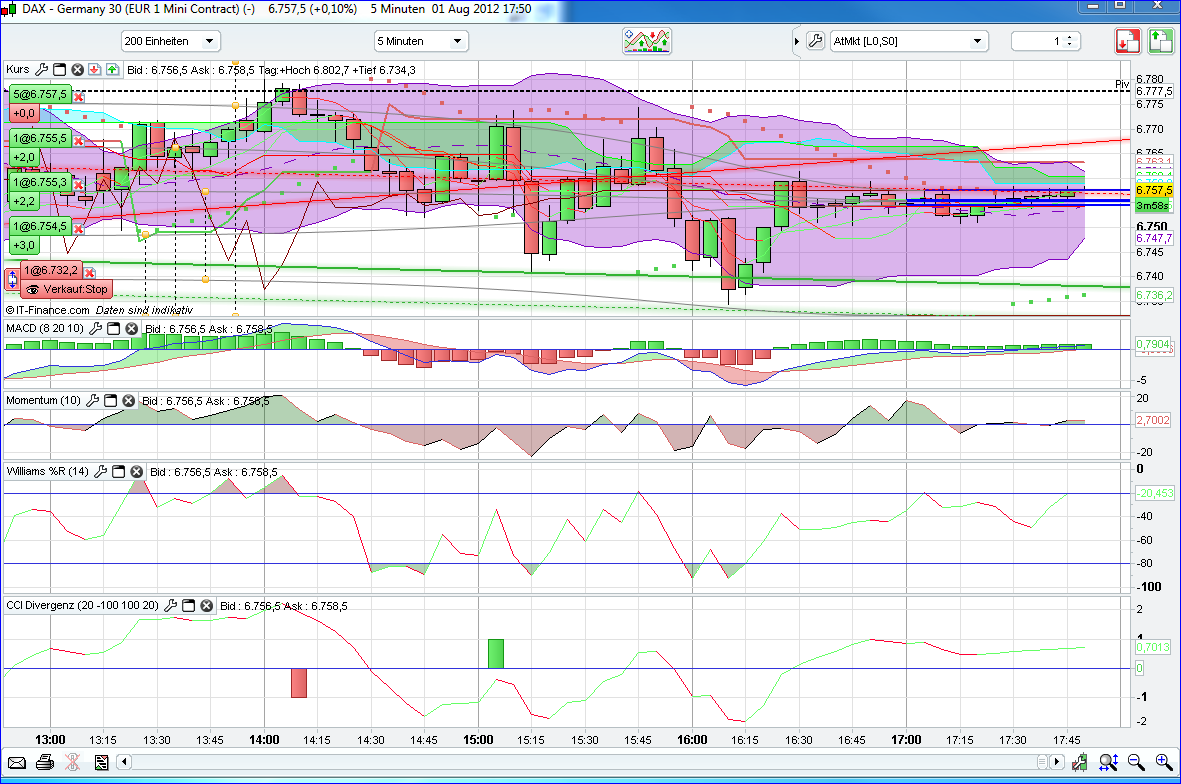Increase the order quantity with the stepper

[1070, 37]
